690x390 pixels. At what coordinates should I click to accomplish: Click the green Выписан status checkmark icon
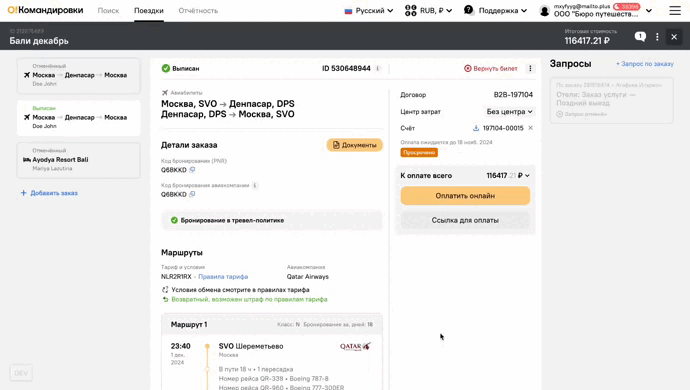(x=165, y=68)
